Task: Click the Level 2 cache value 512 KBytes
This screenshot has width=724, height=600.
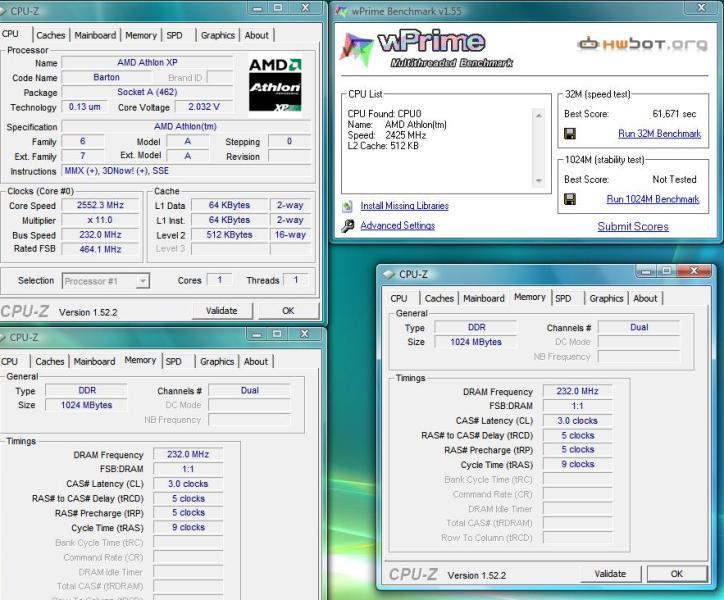Action: pyautogui.click(x=229, y=235)
